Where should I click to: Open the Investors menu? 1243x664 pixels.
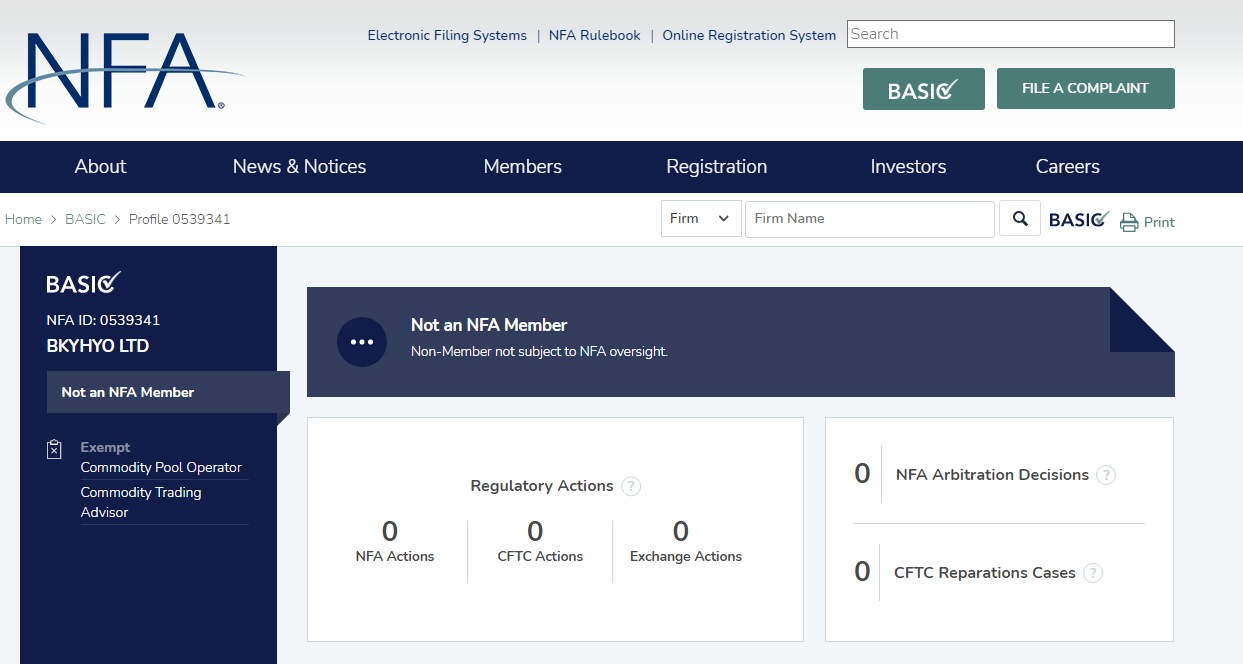pos(909,167)
